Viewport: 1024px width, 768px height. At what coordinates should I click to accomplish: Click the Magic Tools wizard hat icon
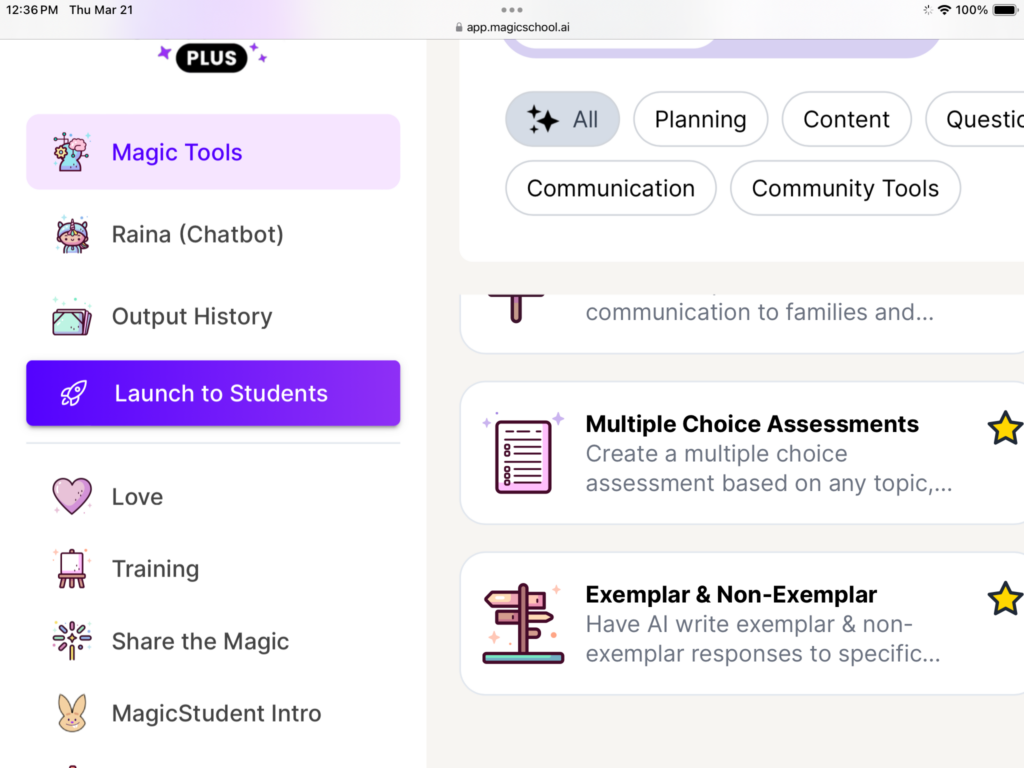(71, 152)
